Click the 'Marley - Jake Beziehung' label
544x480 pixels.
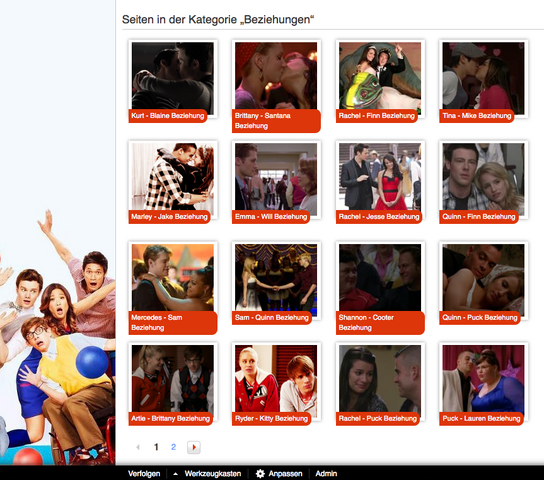point(169,217)
